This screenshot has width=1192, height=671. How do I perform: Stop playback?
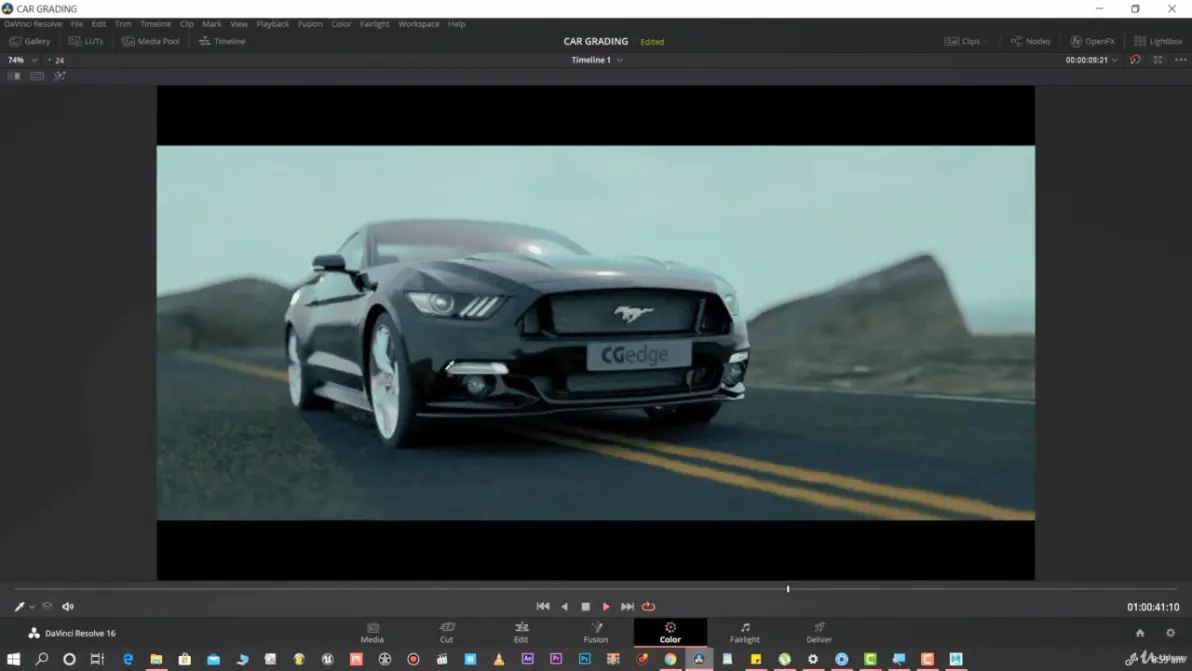[x=585, y=606]
